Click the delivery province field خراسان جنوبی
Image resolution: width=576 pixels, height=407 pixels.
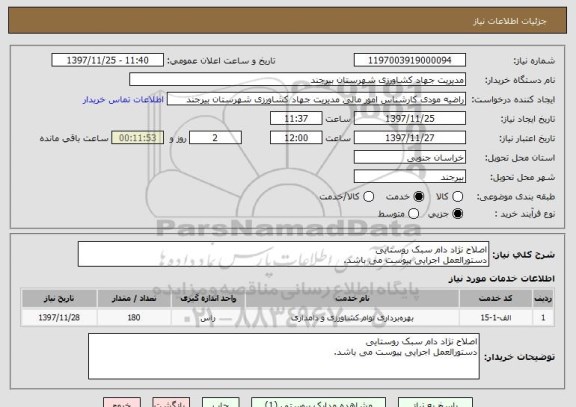(410, 157)
